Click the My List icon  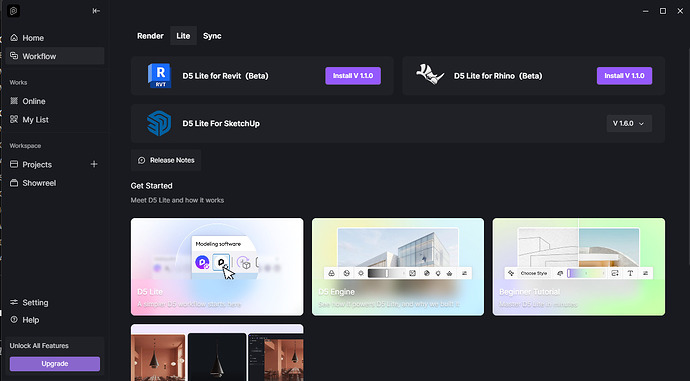click(14, 119)
